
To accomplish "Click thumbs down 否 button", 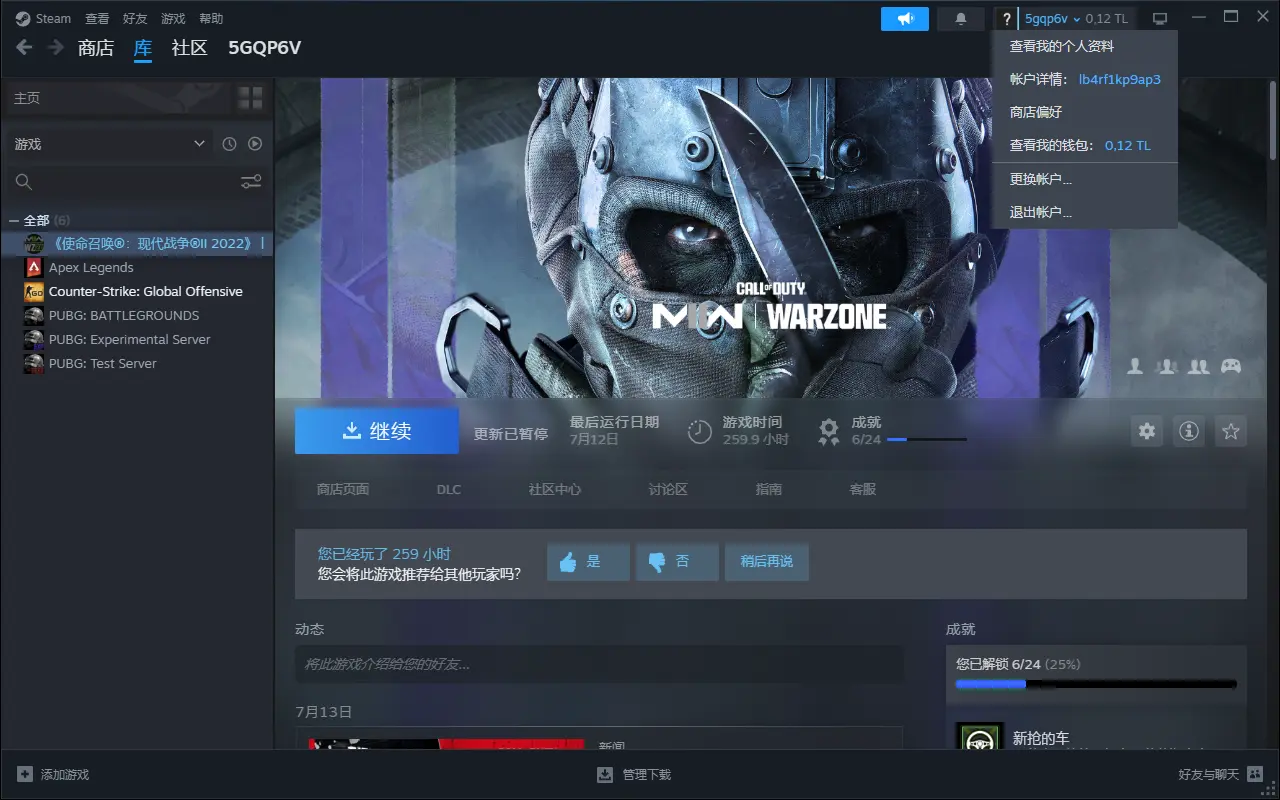I will (677, 562).
